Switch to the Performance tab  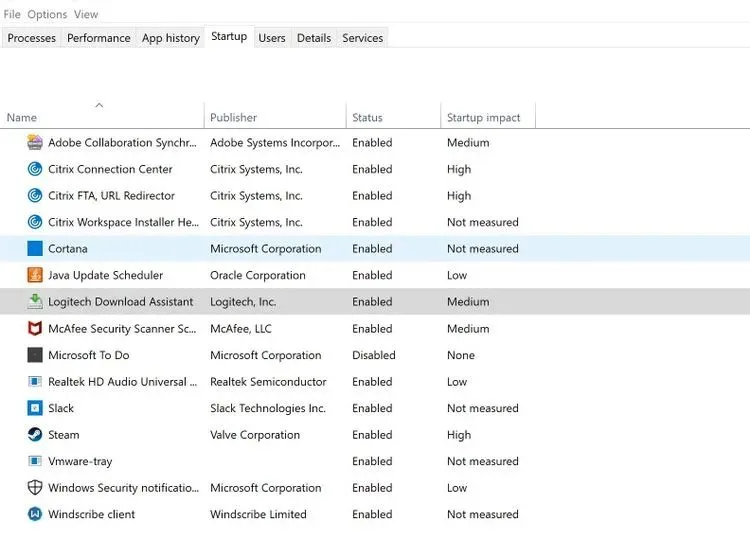pos(98,38)
